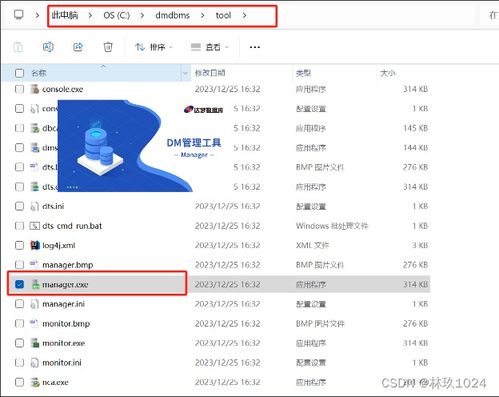This screenshot has width=499, height=397.
Task: Check the monitor.exe checkbox
Action: coord(19,343)
